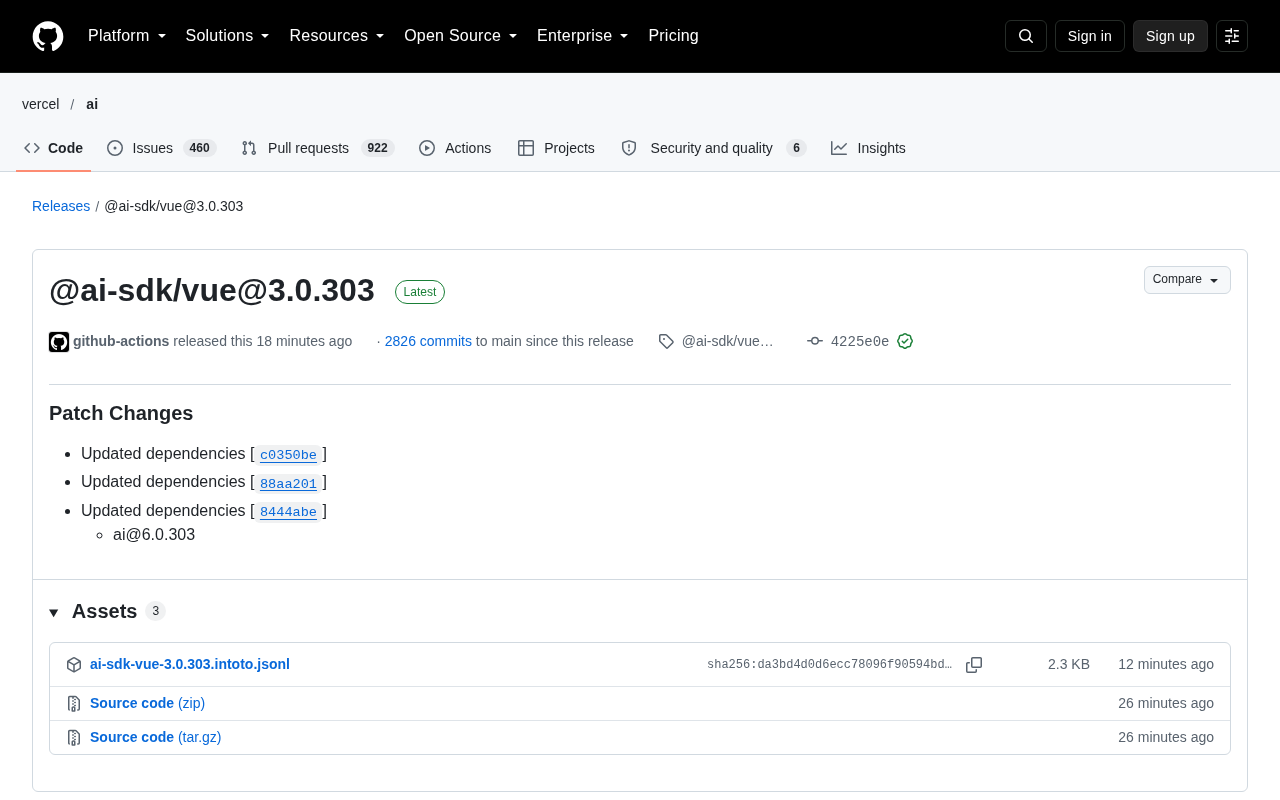
Task: Open appearance settings slider icon
Action: click(1232, 36)
